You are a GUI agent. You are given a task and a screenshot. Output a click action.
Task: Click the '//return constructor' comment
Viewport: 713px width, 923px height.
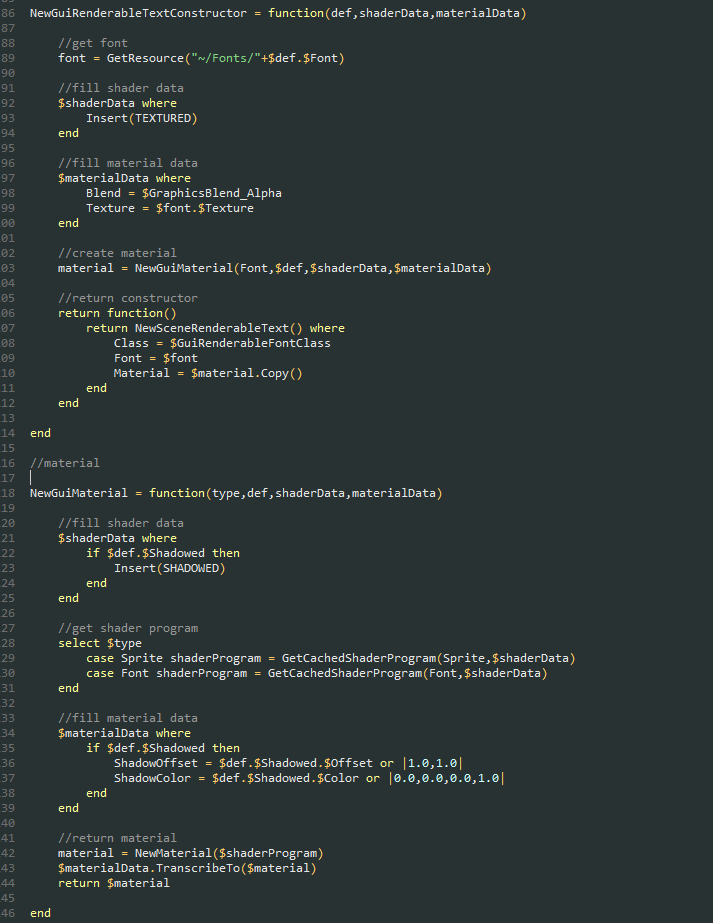click(128, 298)
